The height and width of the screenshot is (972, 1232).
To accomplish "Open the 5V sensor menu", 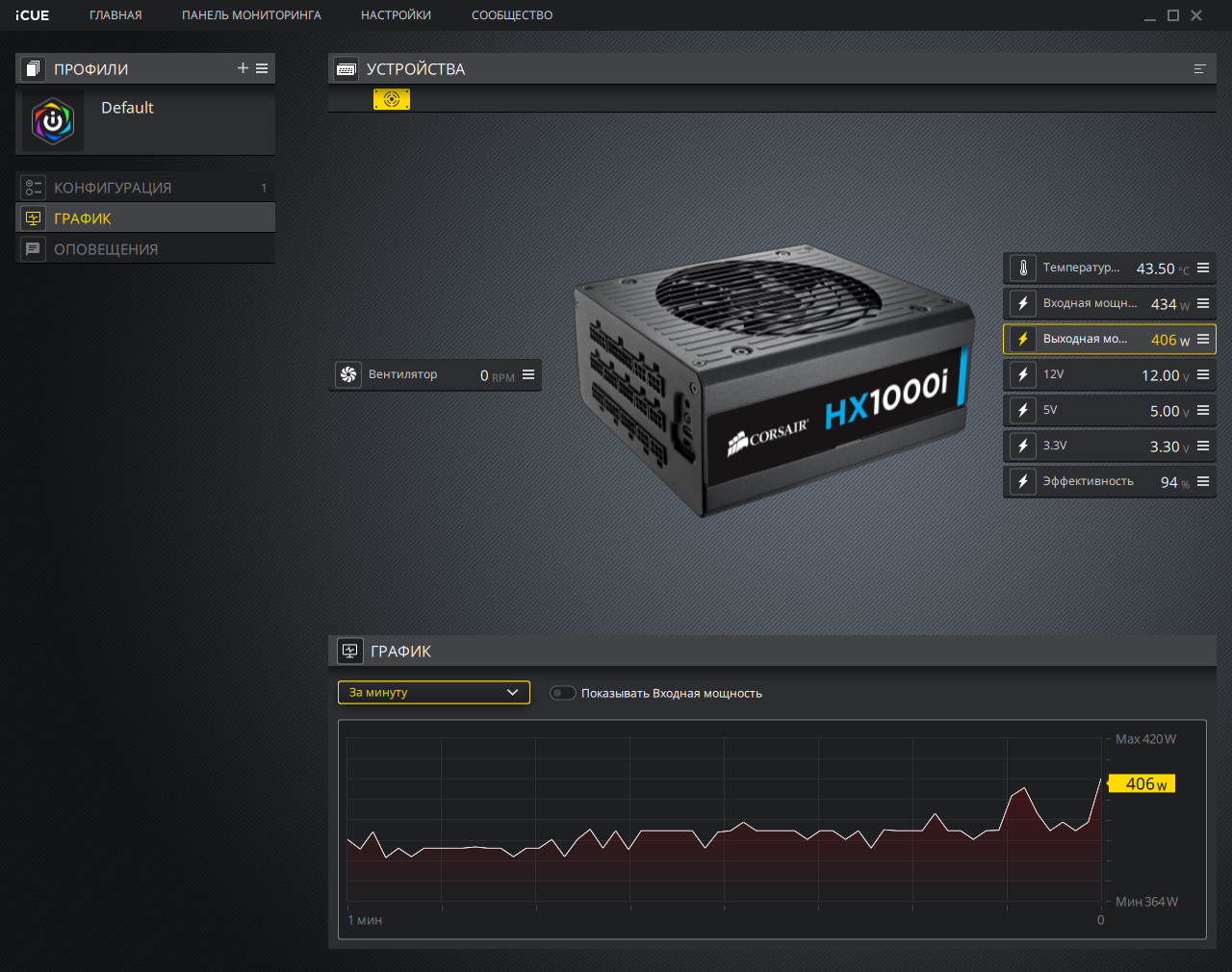I will point(1203,410).
